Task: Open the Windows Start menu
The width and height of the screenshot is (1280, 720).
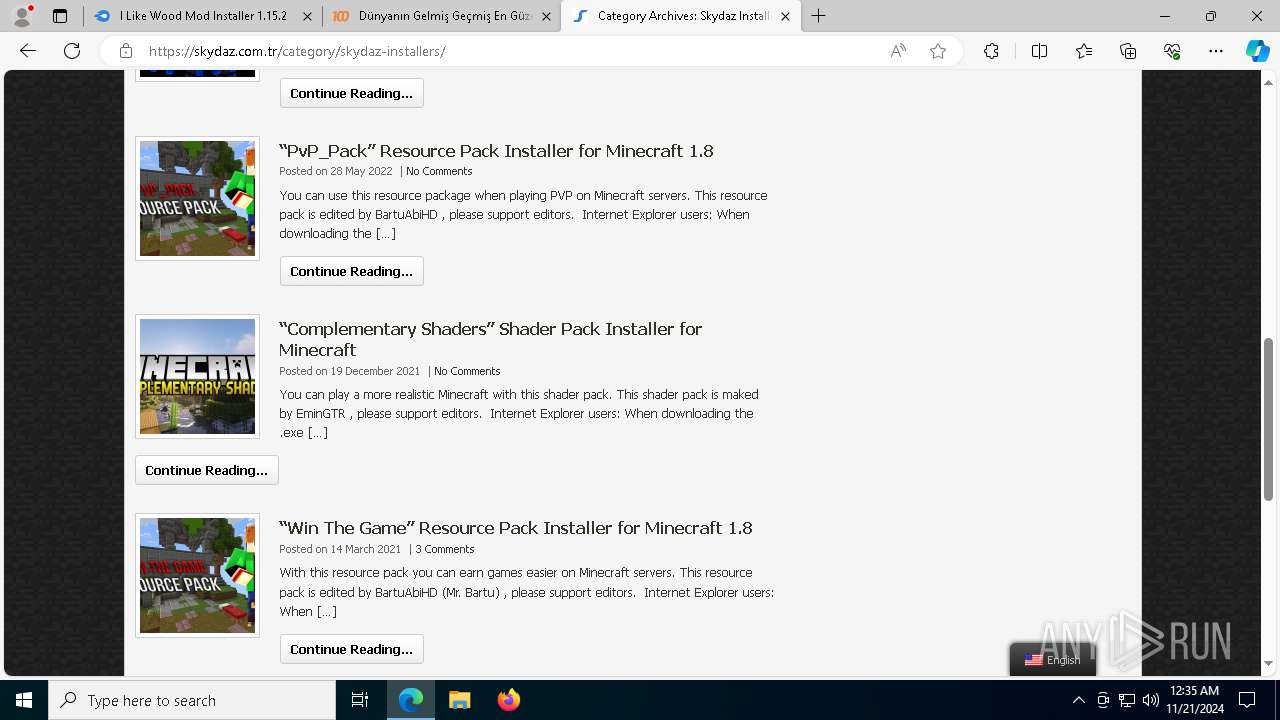Action: (x=24, y=700)
